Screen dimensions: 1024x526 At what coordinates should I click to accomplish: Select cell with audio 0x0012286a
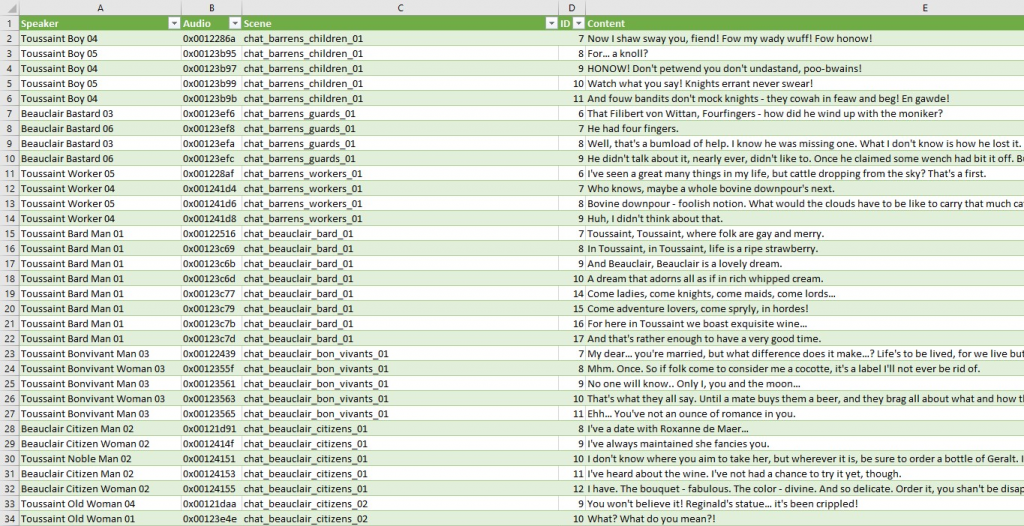[212, 39]
